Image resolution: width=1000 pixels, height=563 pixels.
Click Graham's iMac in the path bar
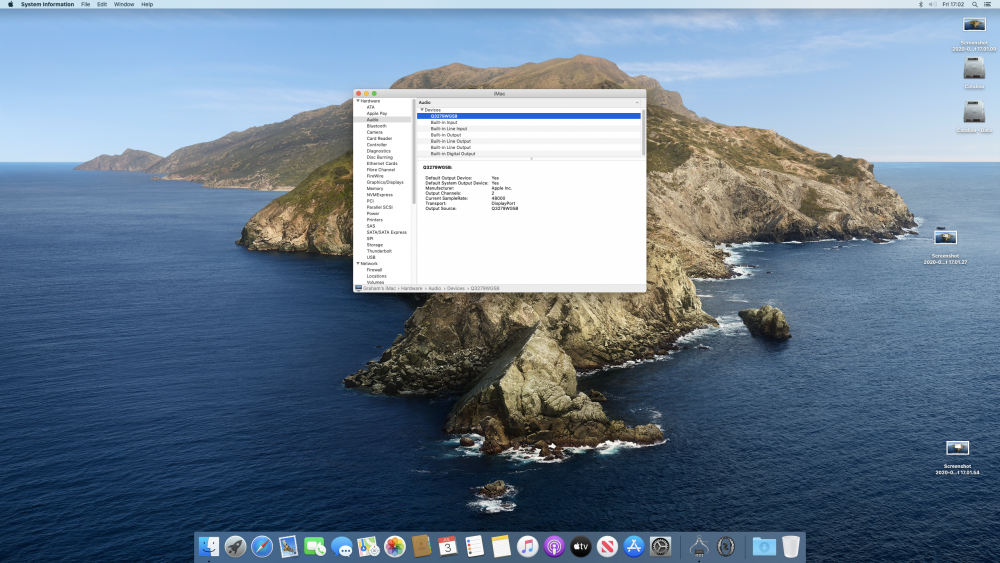click(379, 288)
